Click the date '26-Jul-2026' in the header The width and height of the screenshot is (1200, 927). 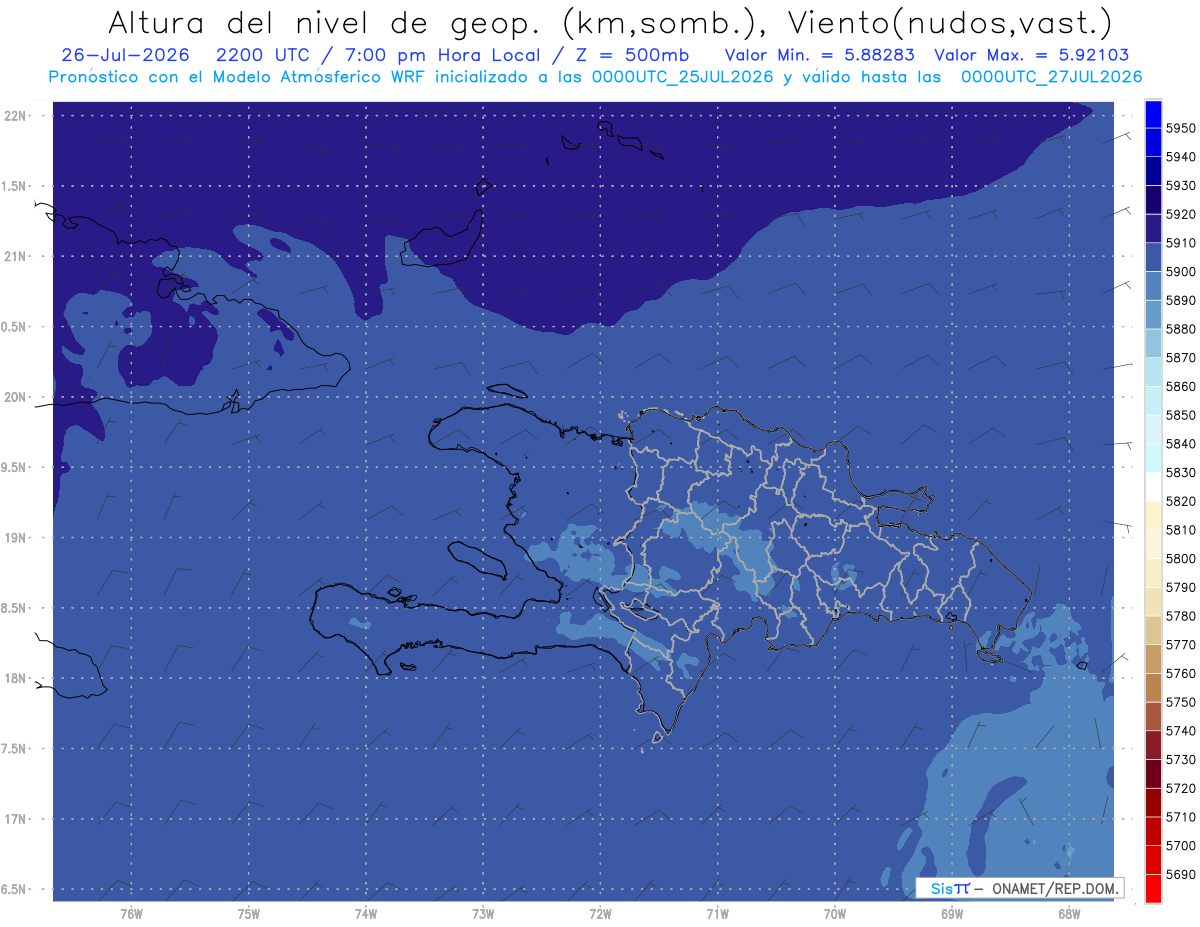(x=125, y=55)
